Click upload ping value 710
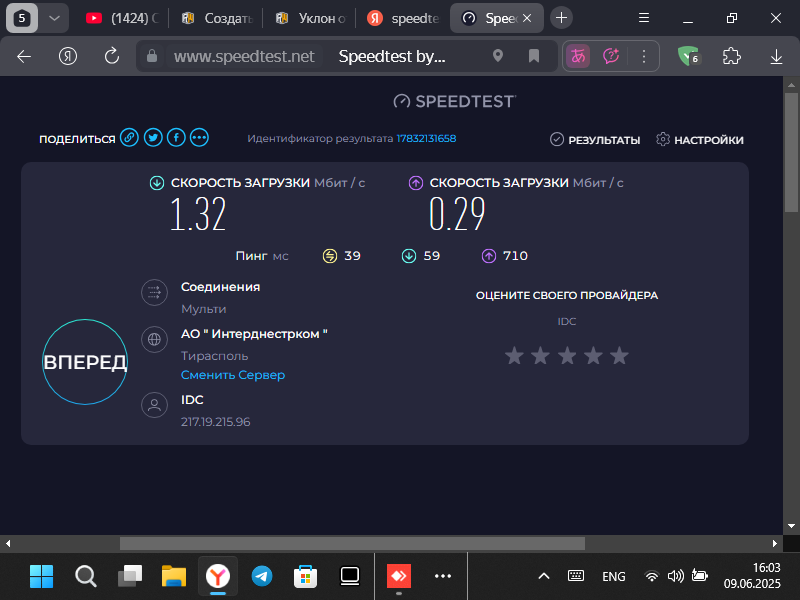The image size is (800, 600). pyautogui.click(x=515, y=256)
